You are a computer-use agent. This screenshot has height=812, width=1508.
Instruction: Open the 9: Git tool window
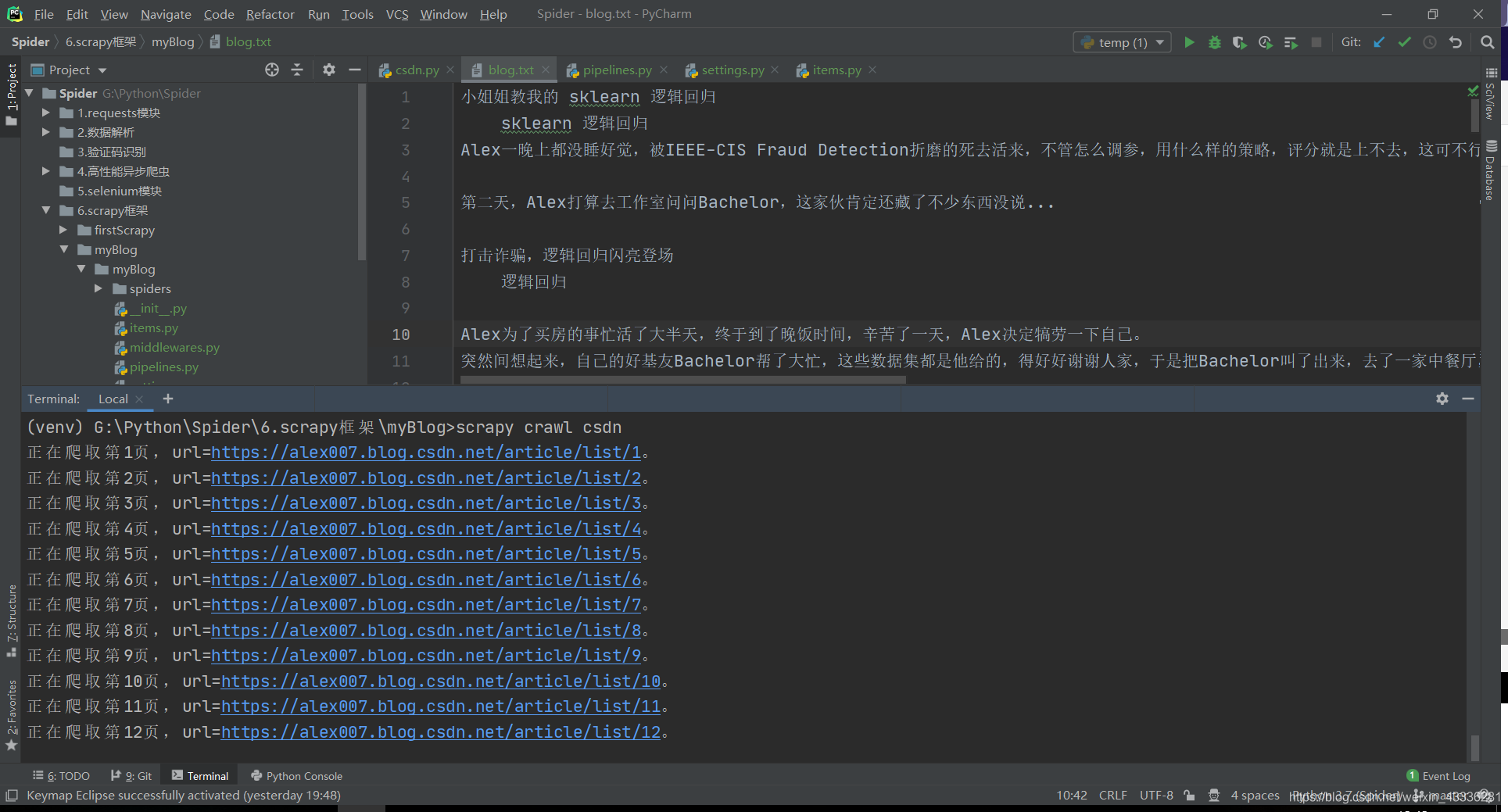point(131,776)
